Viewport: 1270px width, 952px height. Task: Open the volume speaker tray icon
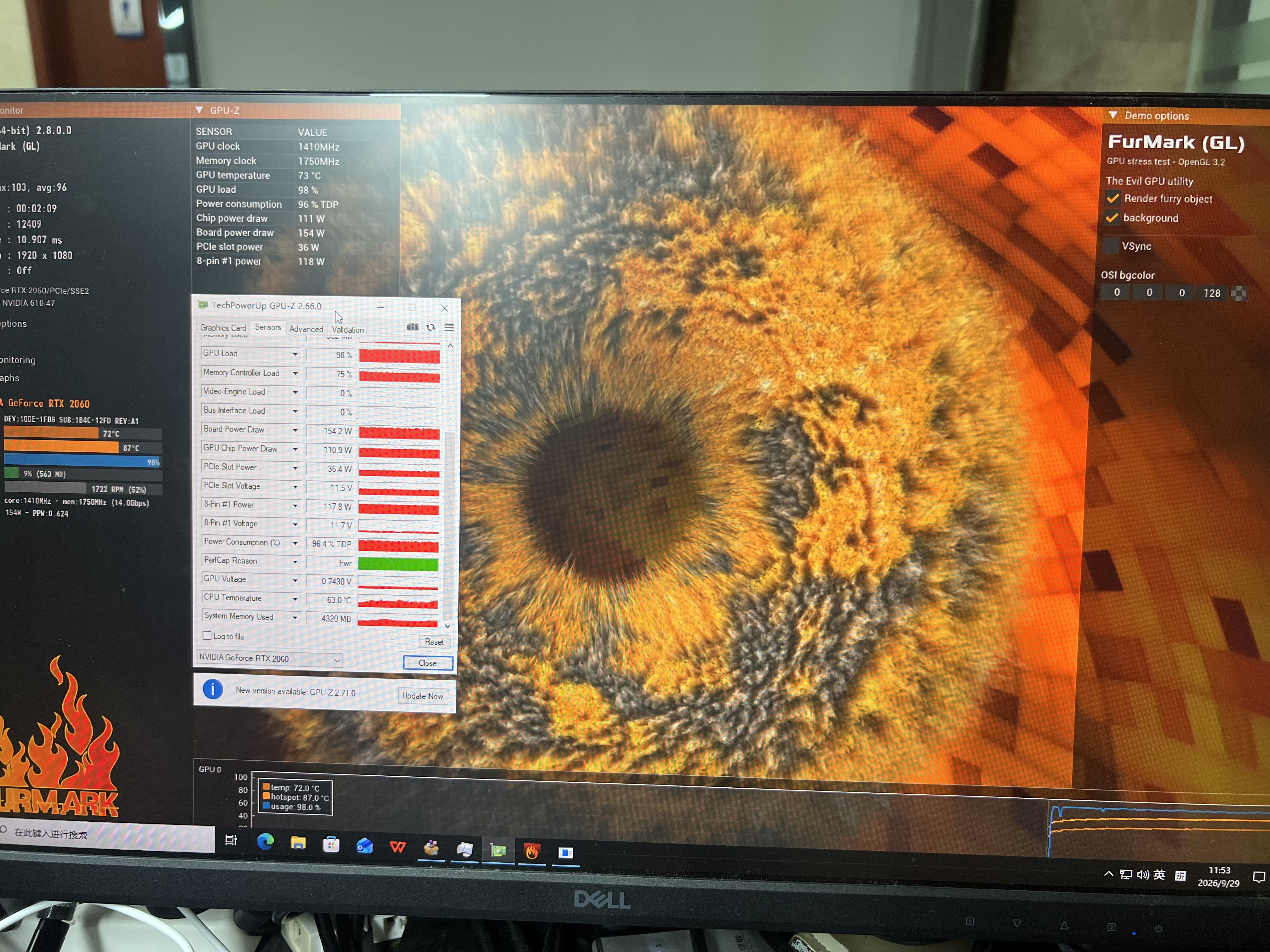(x=1142, y=875)
